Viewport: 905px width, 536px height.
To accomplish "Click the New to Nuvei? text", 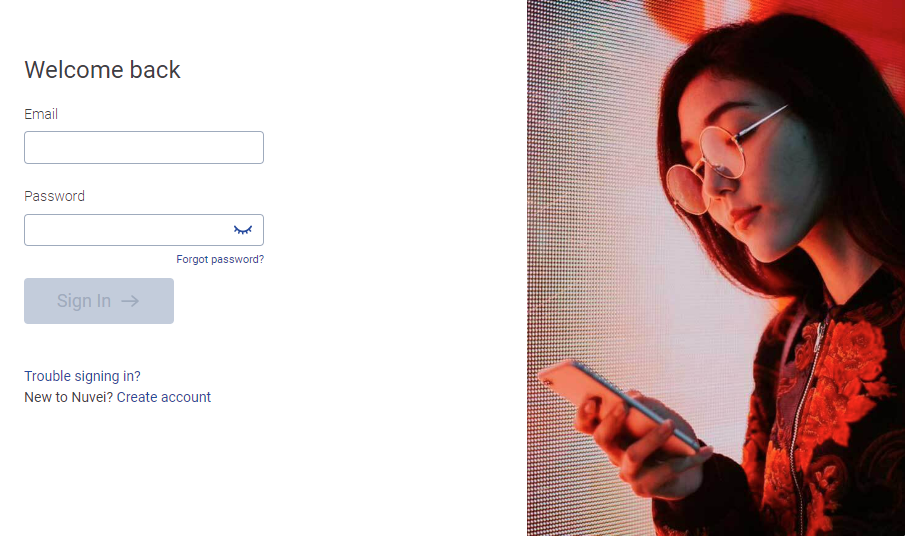I will (69, 397).
